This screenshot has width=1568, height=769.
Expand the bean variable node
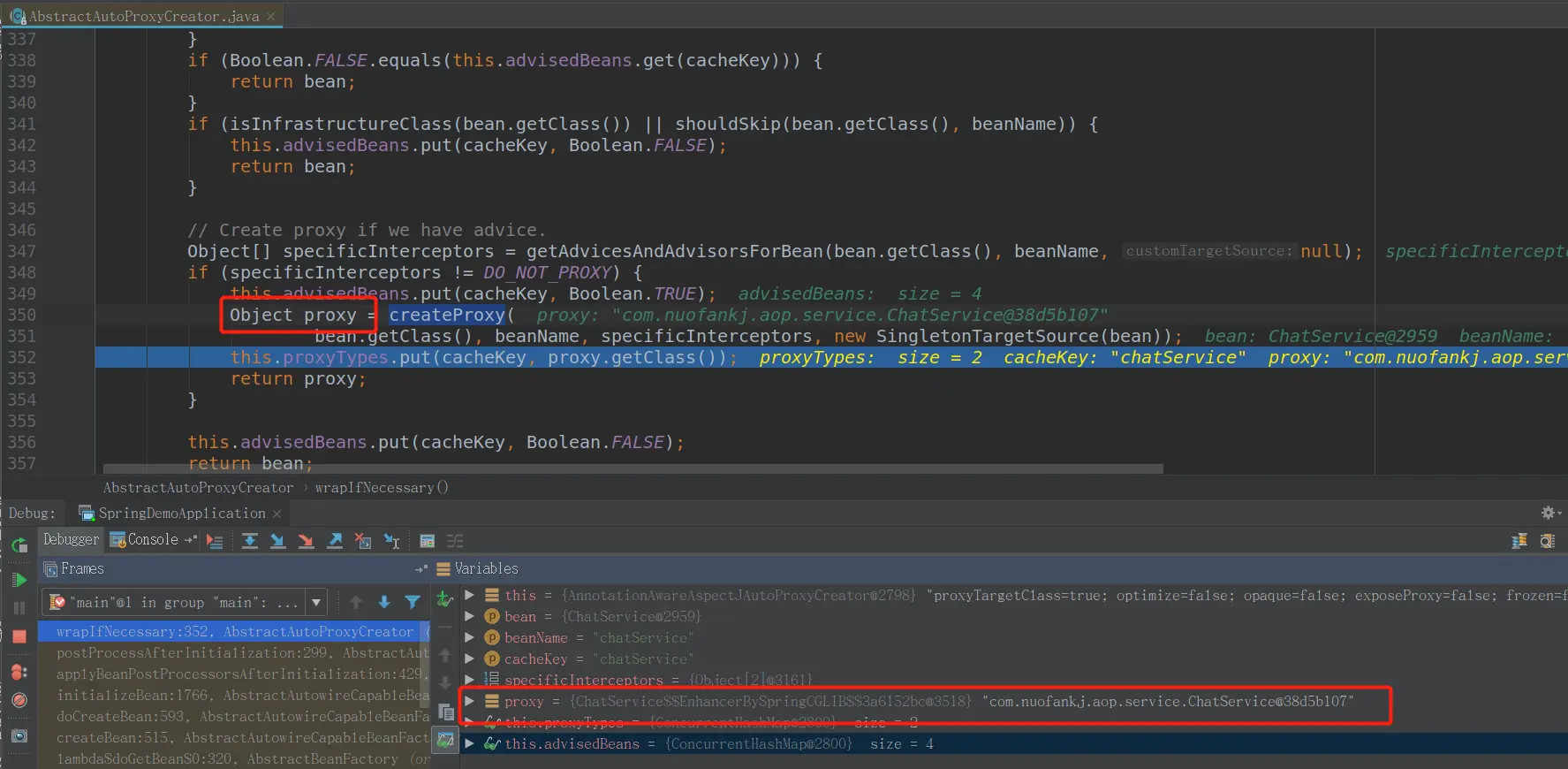470,616
